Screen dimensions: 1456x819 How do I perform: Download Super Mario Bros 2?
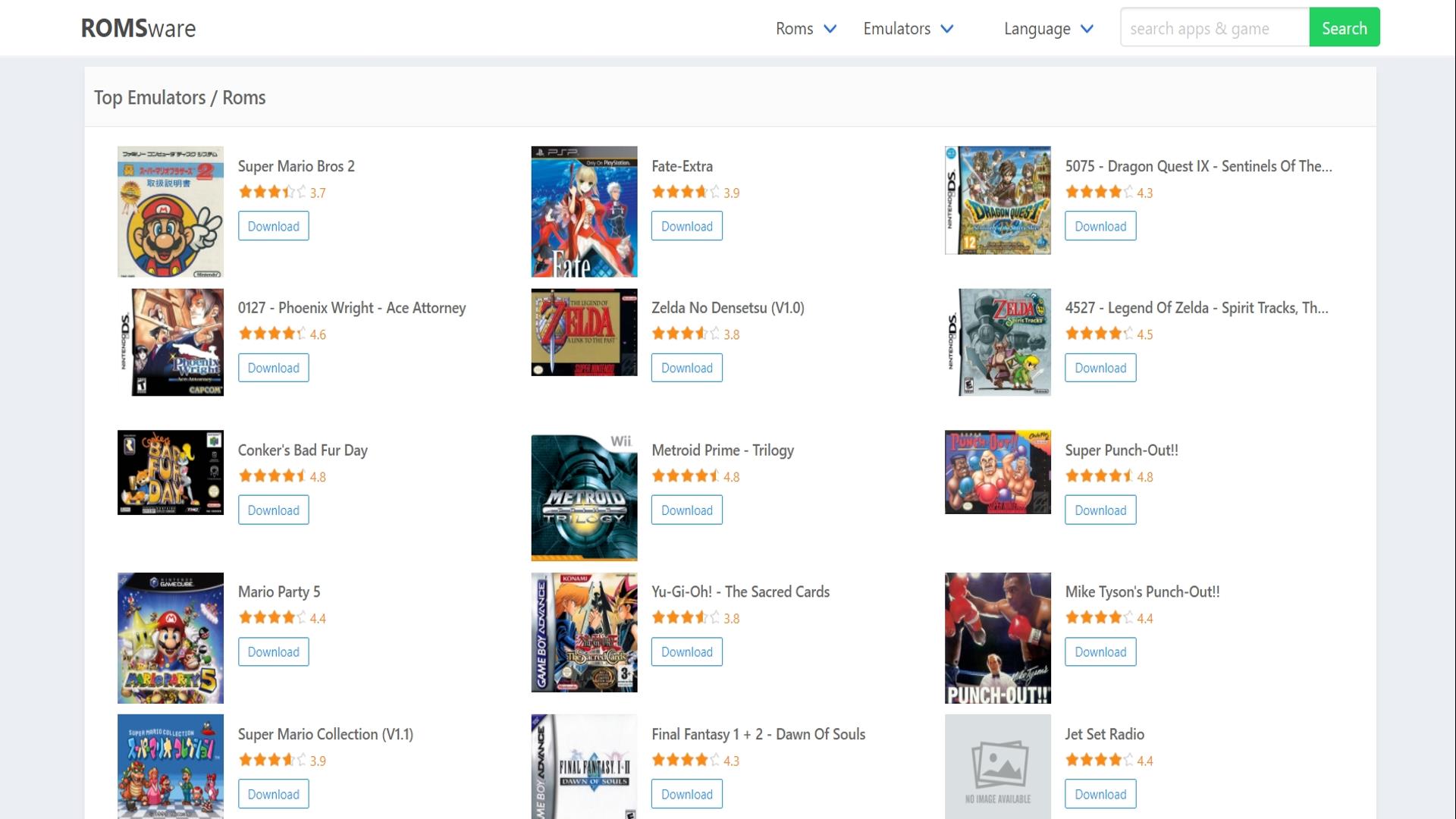click(273, 226)
